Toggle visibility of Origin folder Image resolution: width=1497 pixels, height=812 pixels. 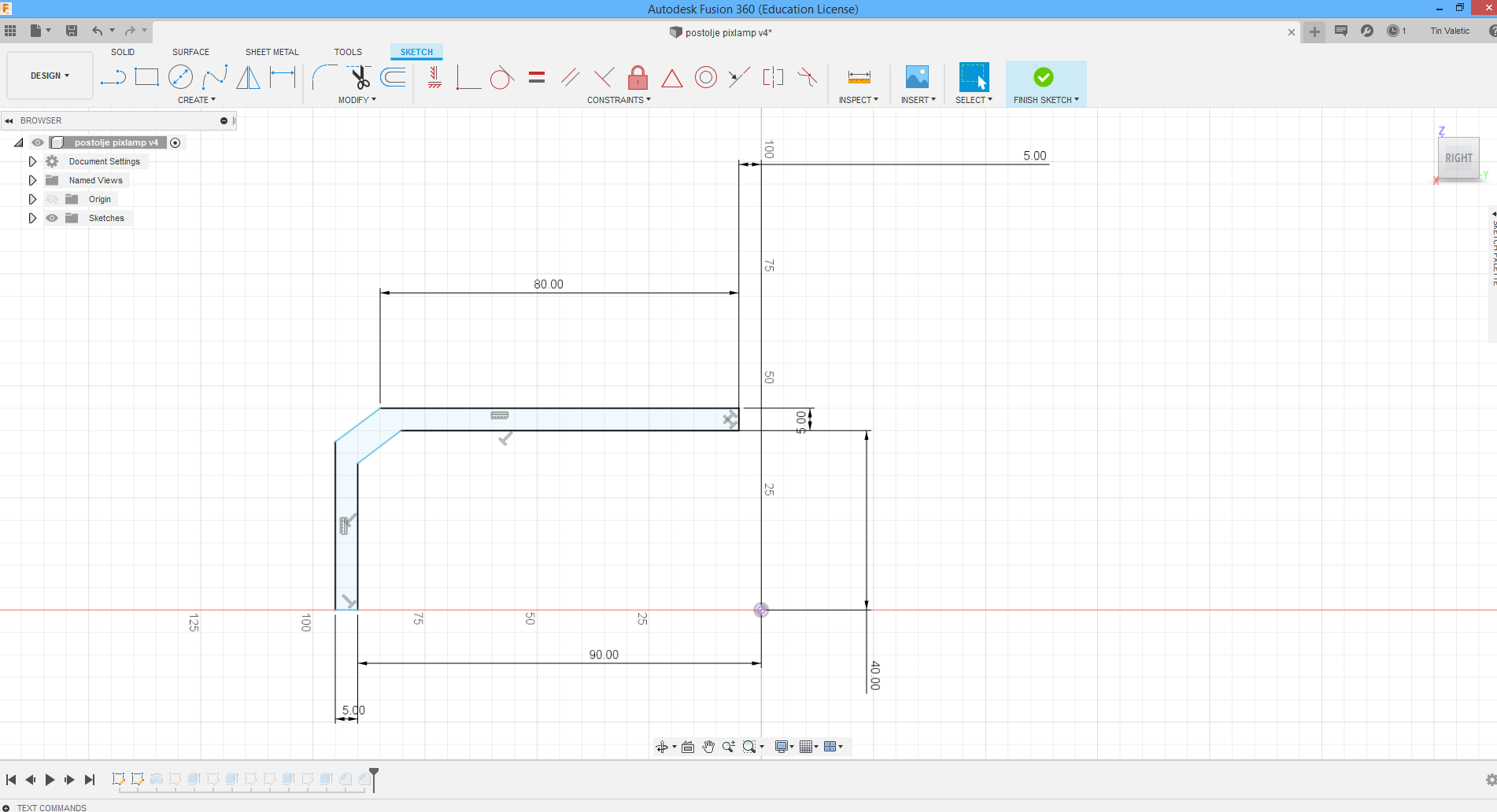click(52, 199)
